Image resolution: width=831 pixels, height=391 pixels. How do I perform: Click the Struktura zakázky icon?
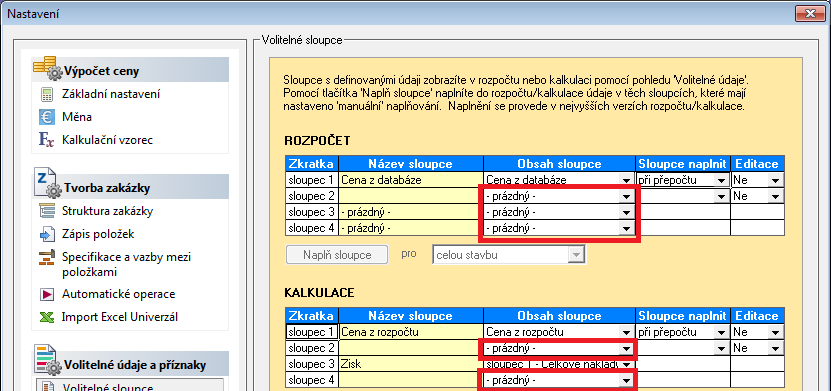pyautogui.click(x=47, y=211)
